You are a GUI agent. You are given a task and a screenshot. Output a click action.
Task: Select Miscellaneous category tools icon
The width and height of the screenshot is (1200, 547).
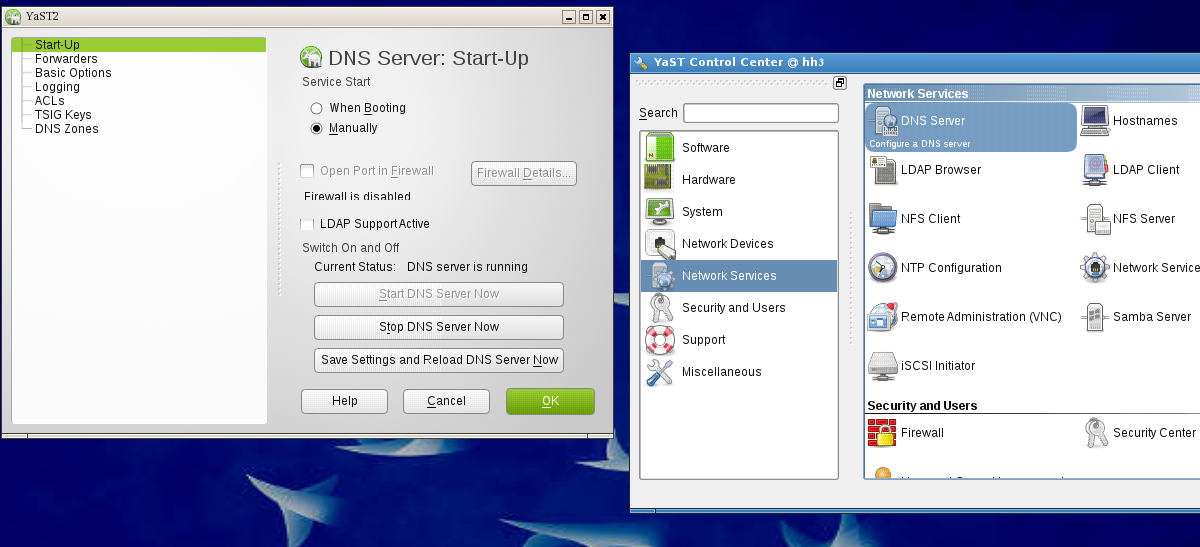660,372
